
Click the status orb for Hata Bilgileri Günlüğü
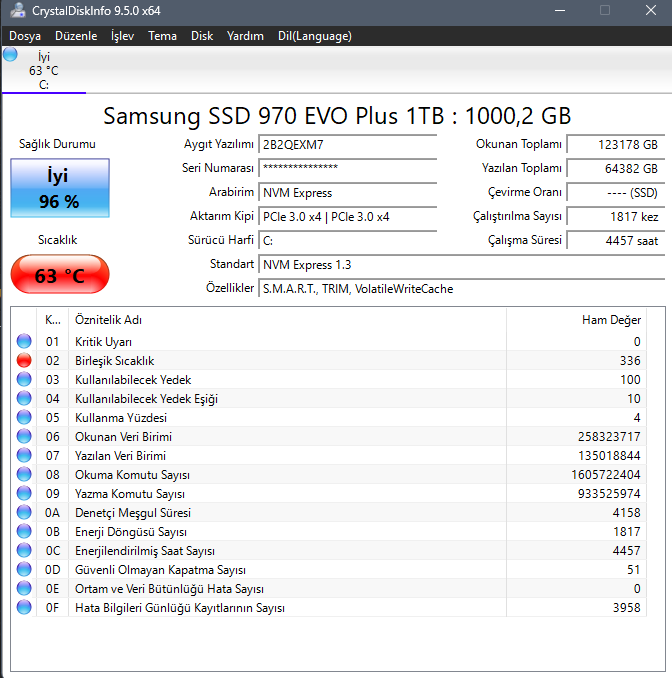pos(24,608)
